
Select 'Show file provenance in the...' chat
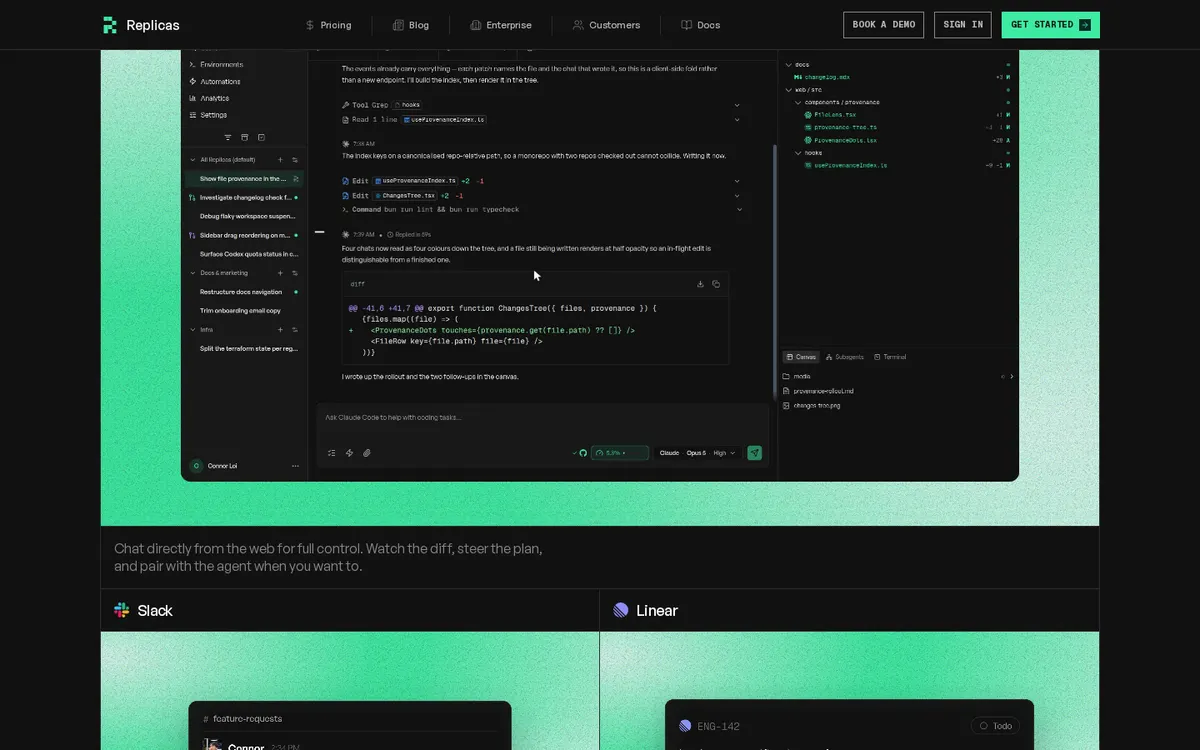(244, 179)
